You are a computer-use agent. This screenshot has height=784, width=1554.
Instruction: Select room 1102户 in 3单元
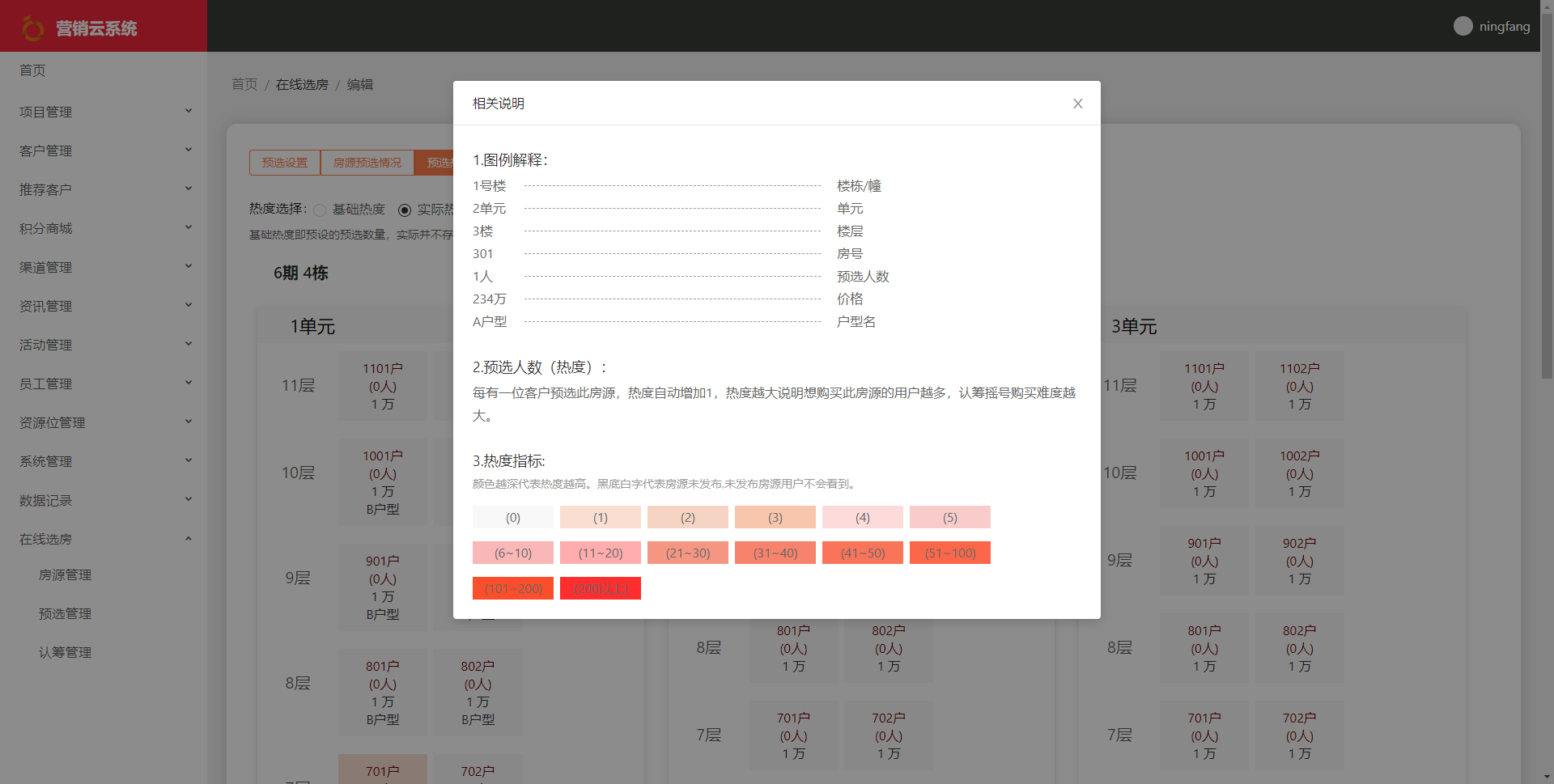tap(1300, 386)
